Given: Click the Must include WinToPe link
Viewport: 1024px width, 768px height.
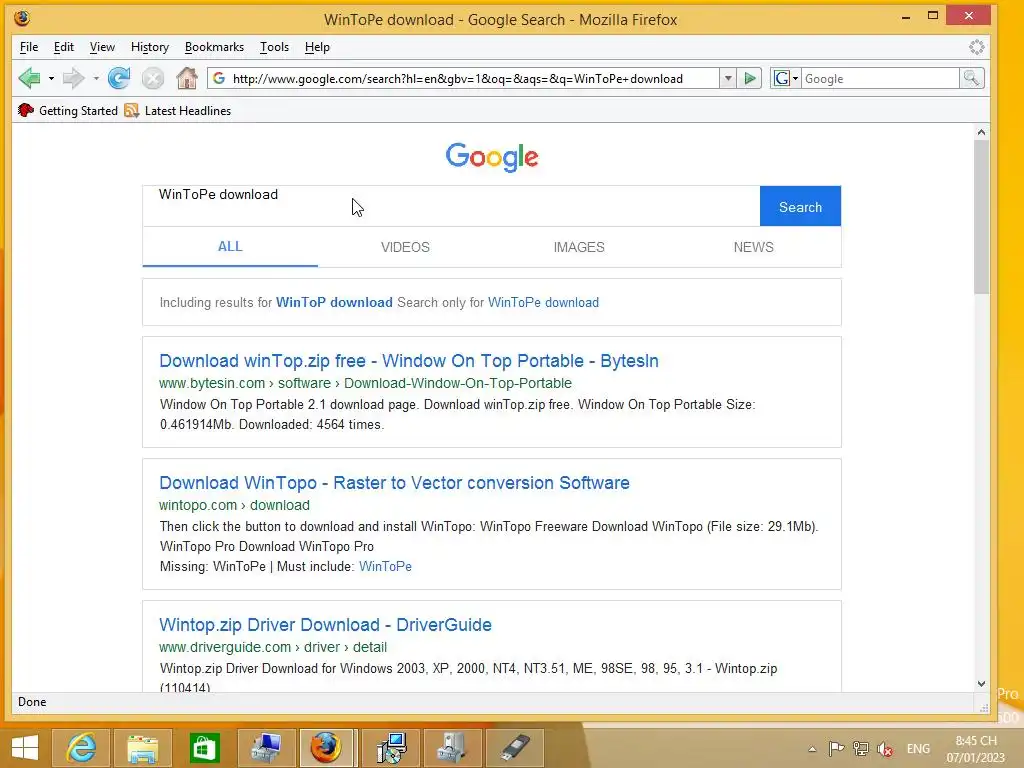Looking at the screenshot, I should (x=385, y=566).
